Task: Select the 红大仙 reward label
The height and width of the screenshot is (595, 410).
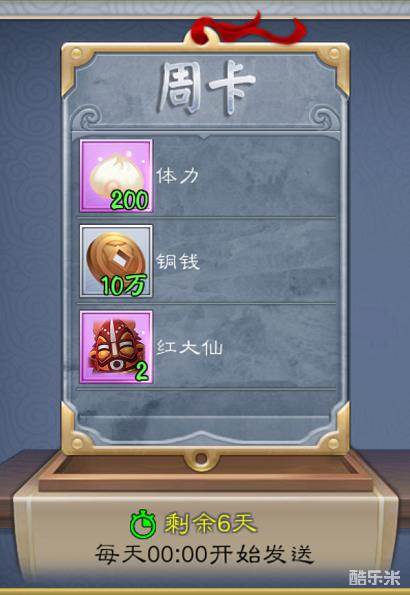Action: click(189, 347)
